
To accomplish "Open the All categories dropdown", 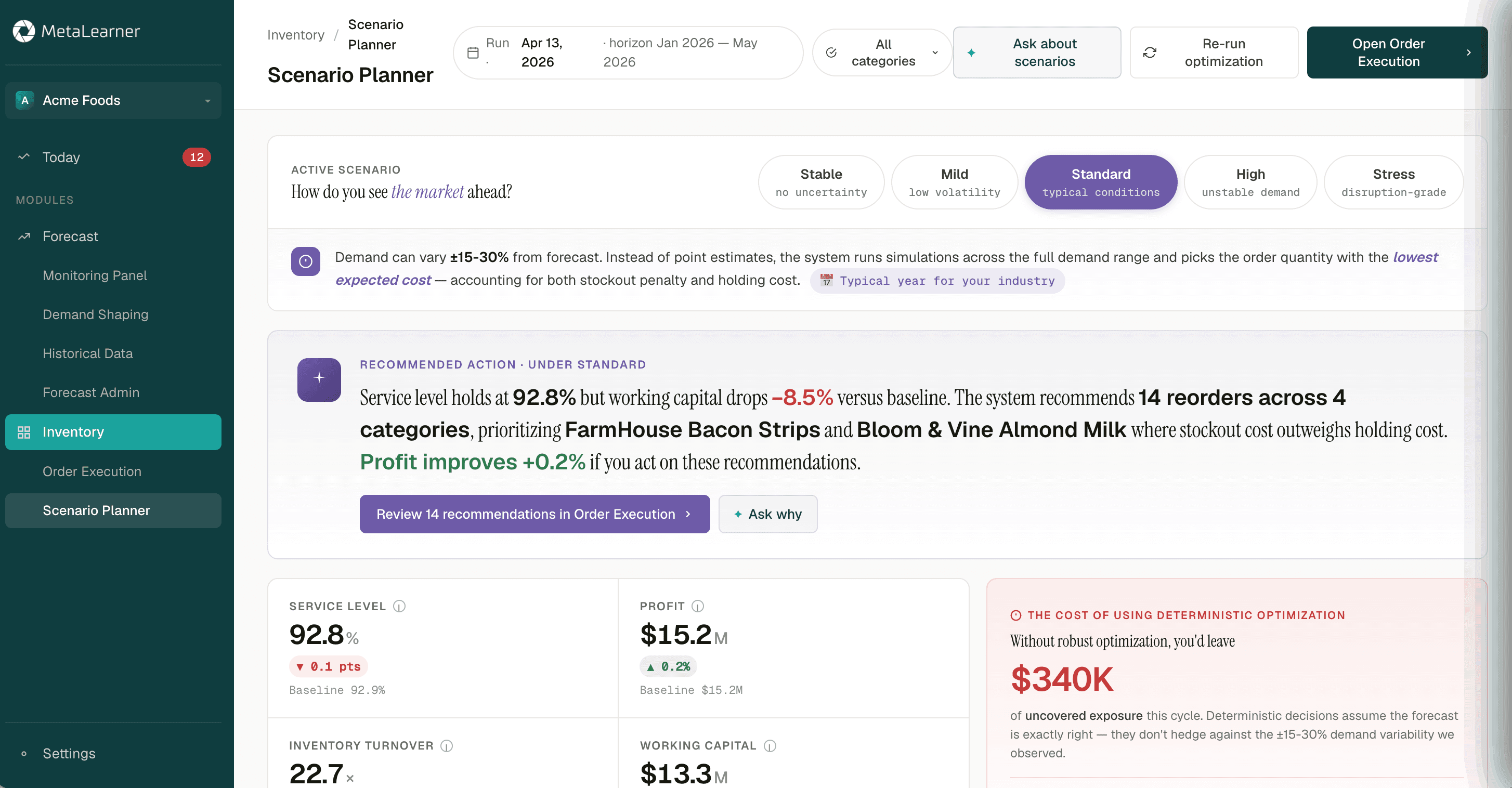I will [x=882, y=53].
